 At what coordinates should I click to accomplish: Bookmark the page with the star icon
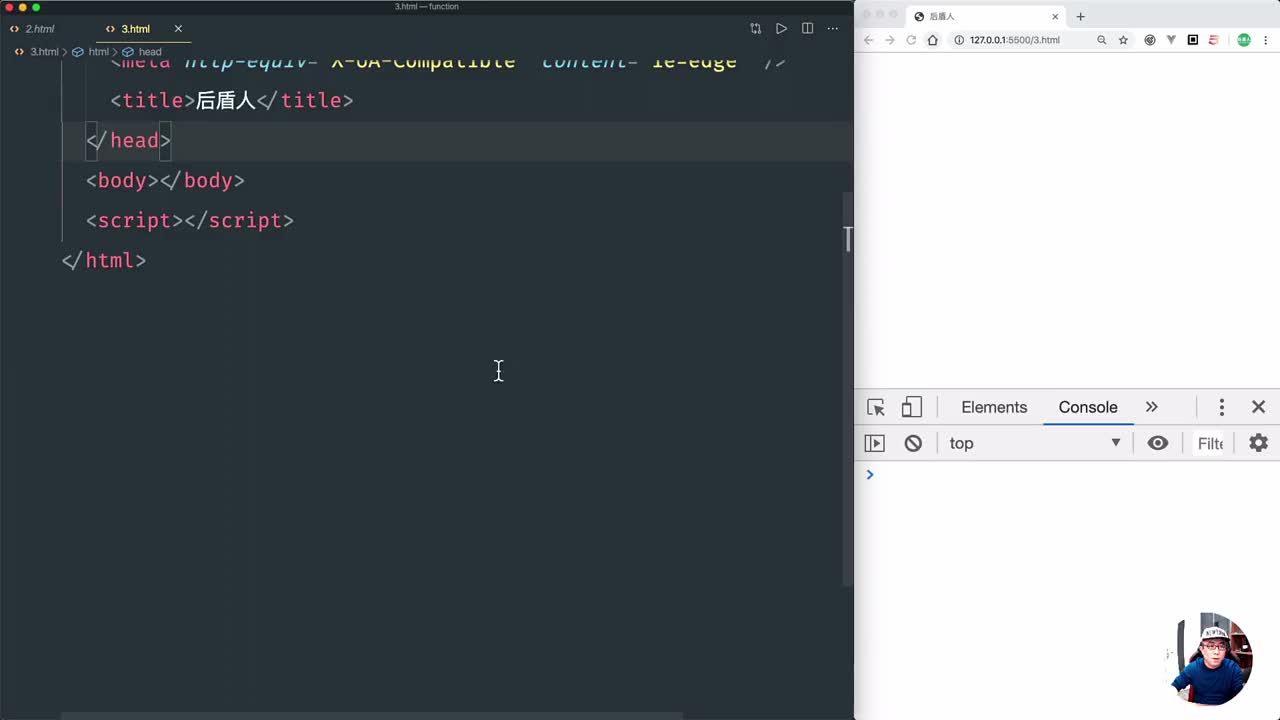[1123, 40]
